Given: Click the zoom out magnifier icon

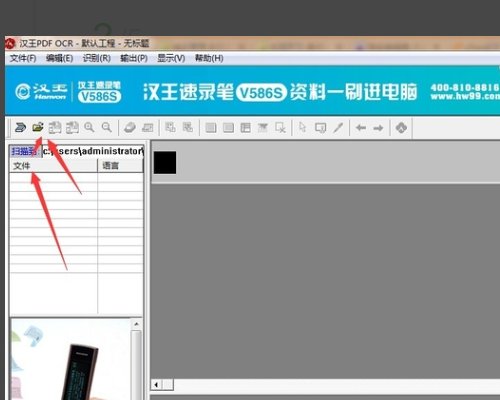Looking at the screenshot, I should [107, 127].
